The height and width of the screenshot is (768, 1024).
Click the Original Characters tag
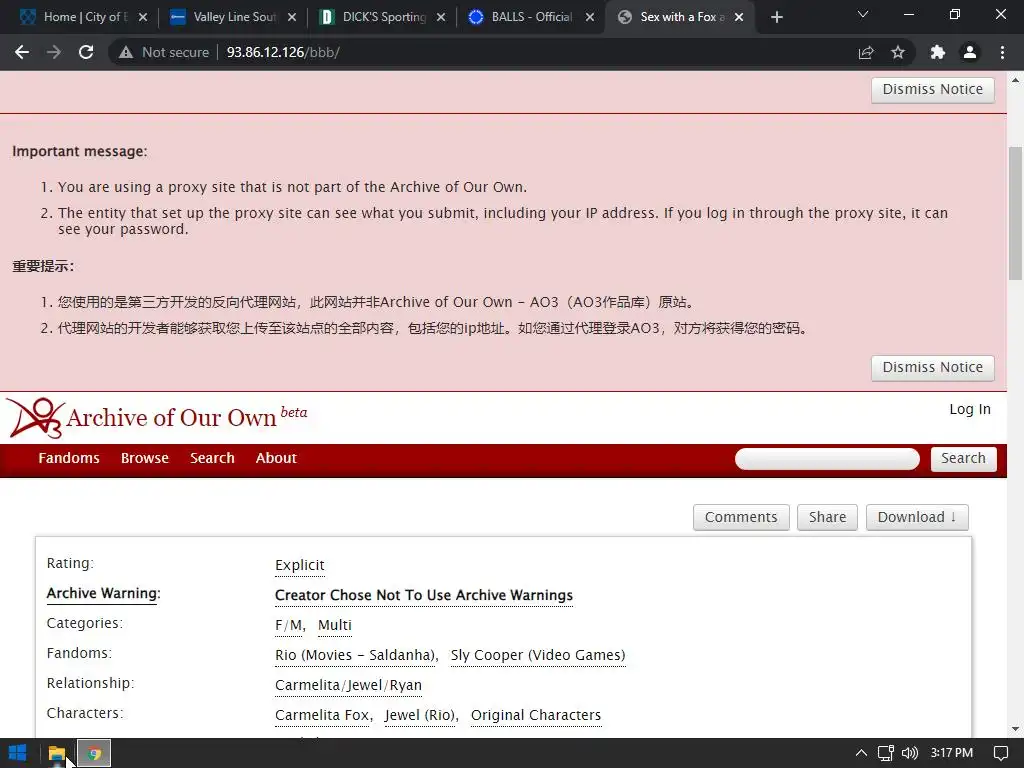coord(536,716)
